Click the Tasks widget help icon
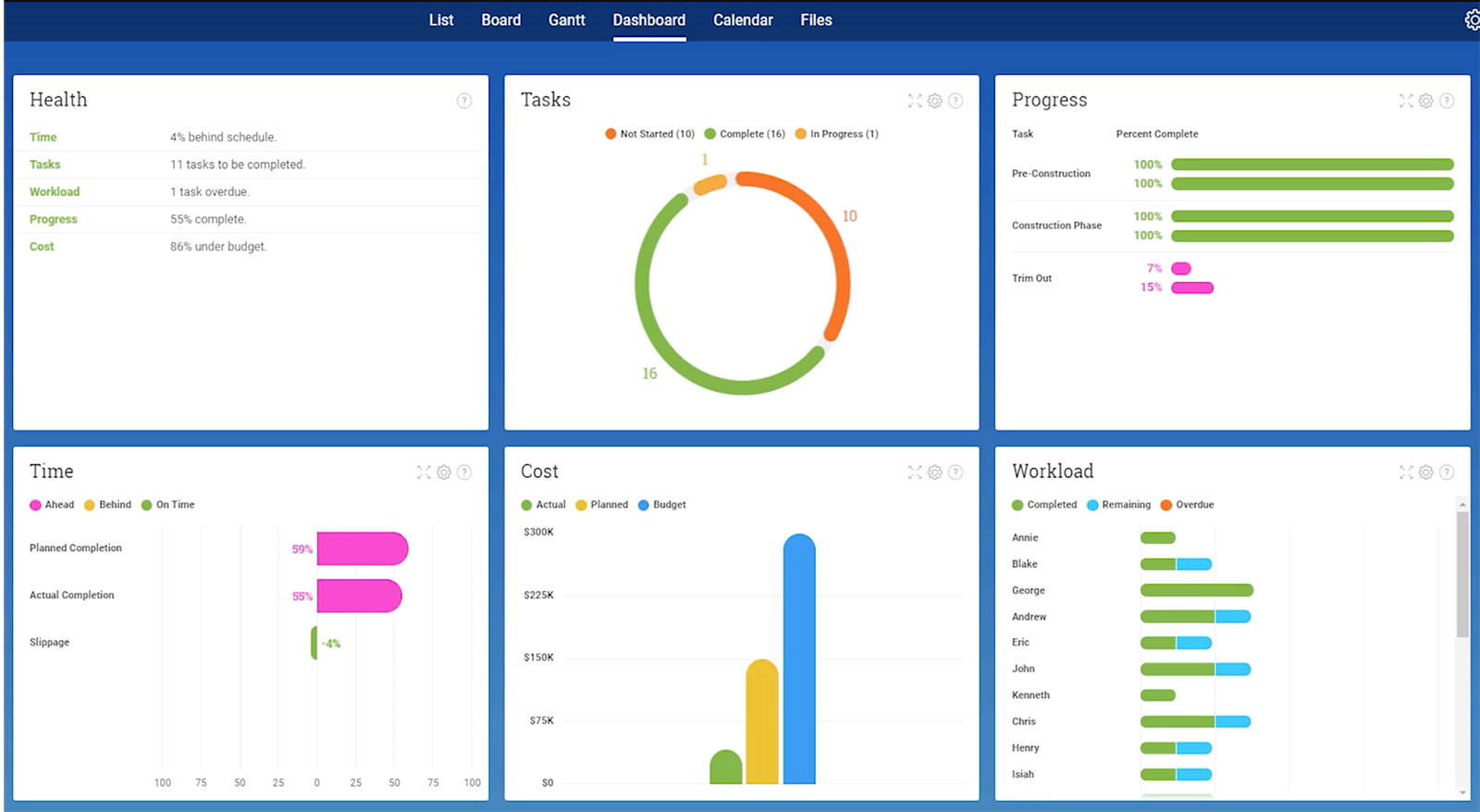This screenshot has height=812, width=1480. point(956,101)
